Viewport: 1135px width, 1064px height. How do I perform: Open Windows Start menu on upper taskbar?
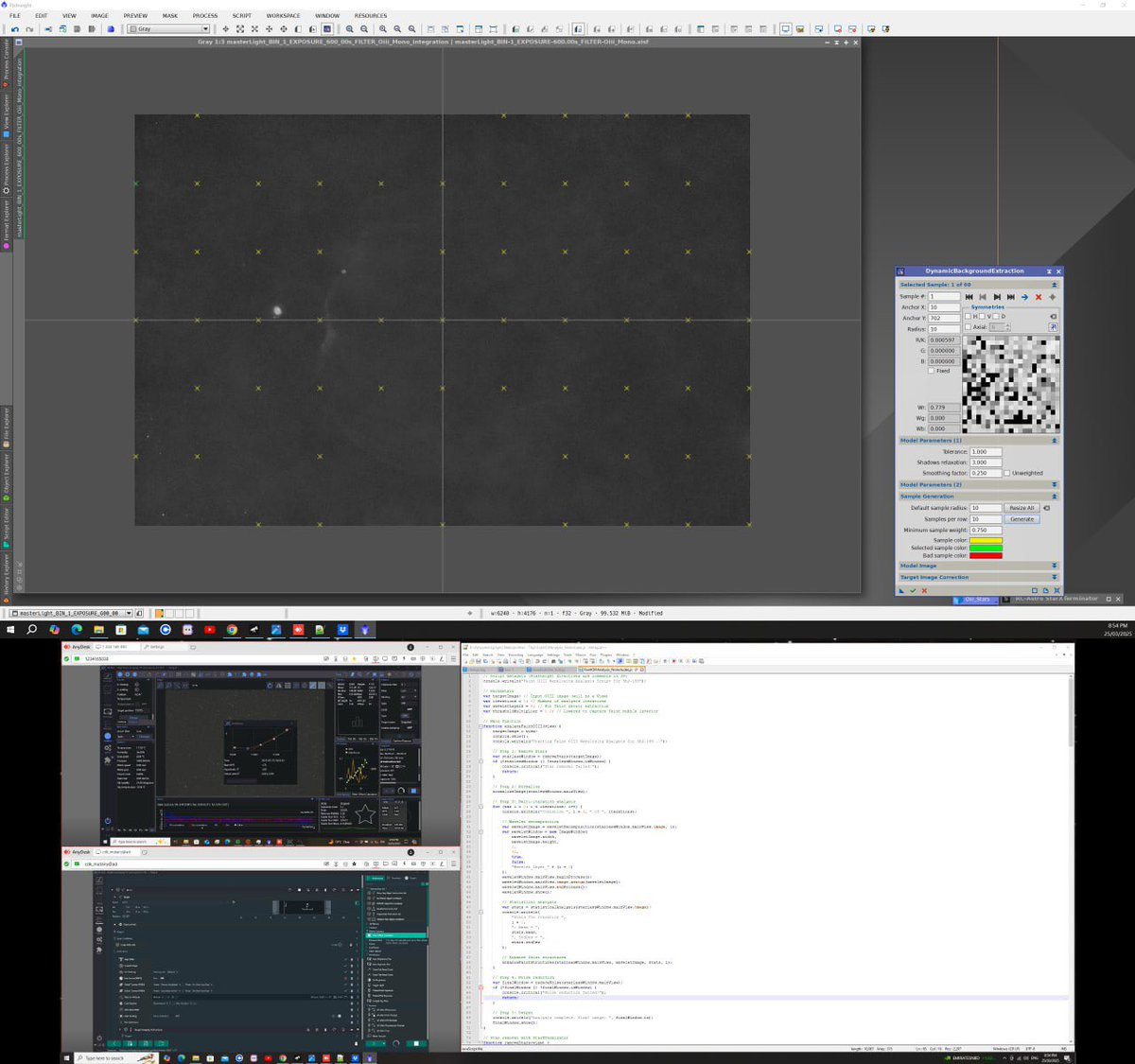(10, 629)
